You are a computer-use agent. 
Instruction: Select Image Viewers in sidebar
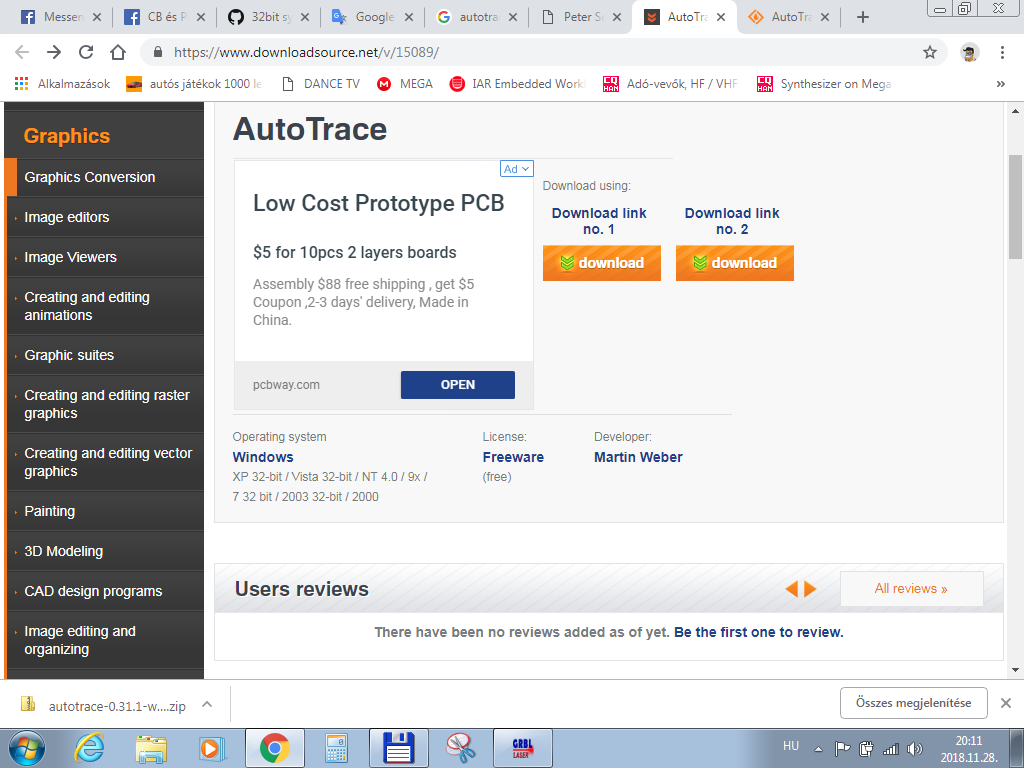(71, 257)
